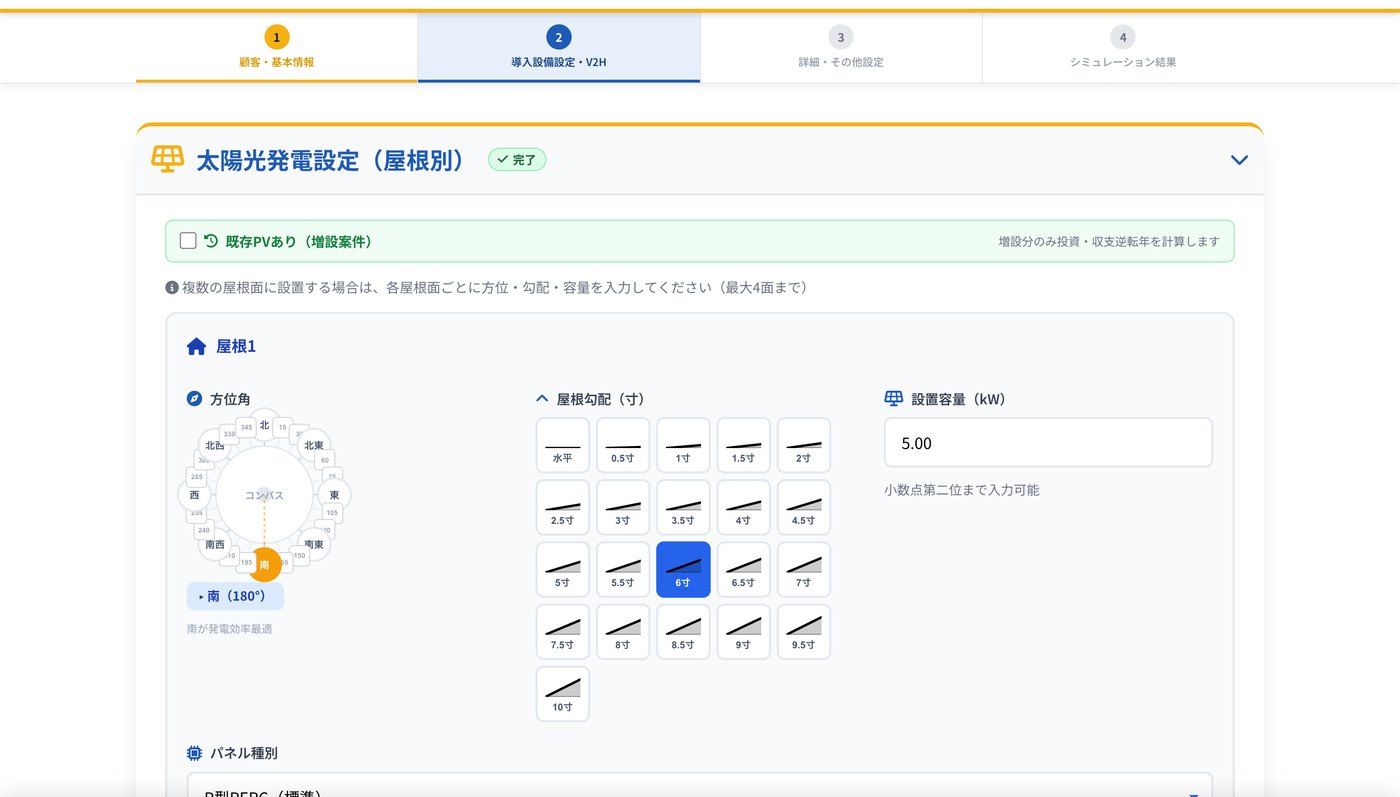Select the 3.5寸 roof pitch tile
The width and height of the screenshot is (1400, 797).
(683, 507)
